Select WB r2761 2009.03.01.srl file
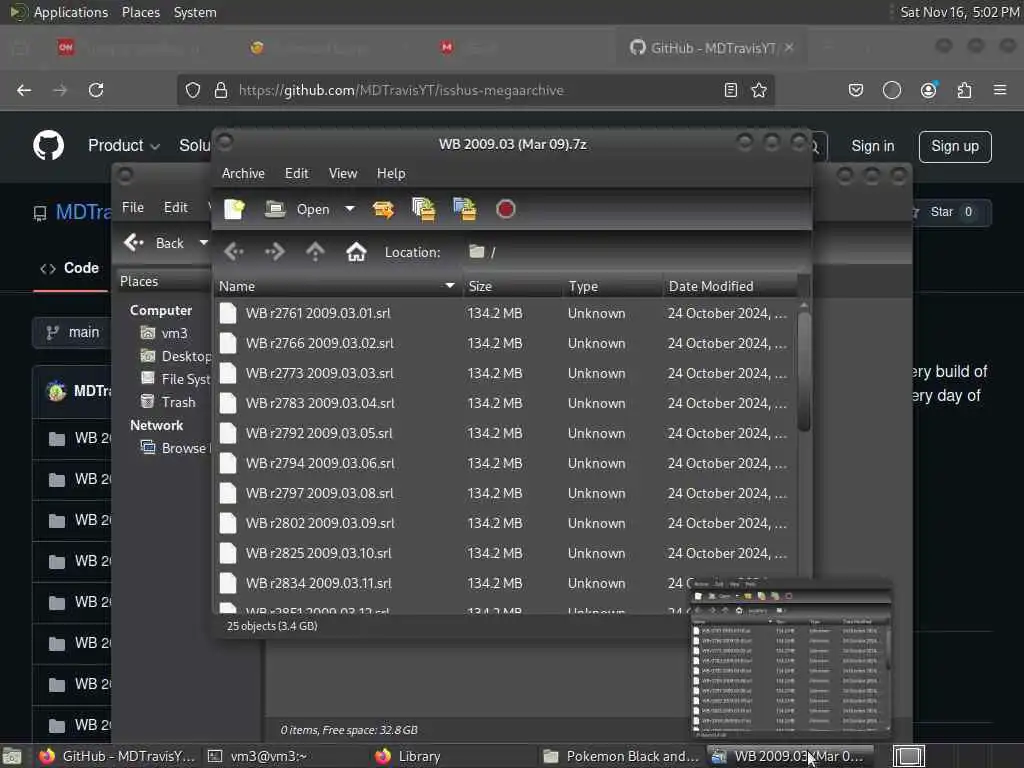 [505, 313]
